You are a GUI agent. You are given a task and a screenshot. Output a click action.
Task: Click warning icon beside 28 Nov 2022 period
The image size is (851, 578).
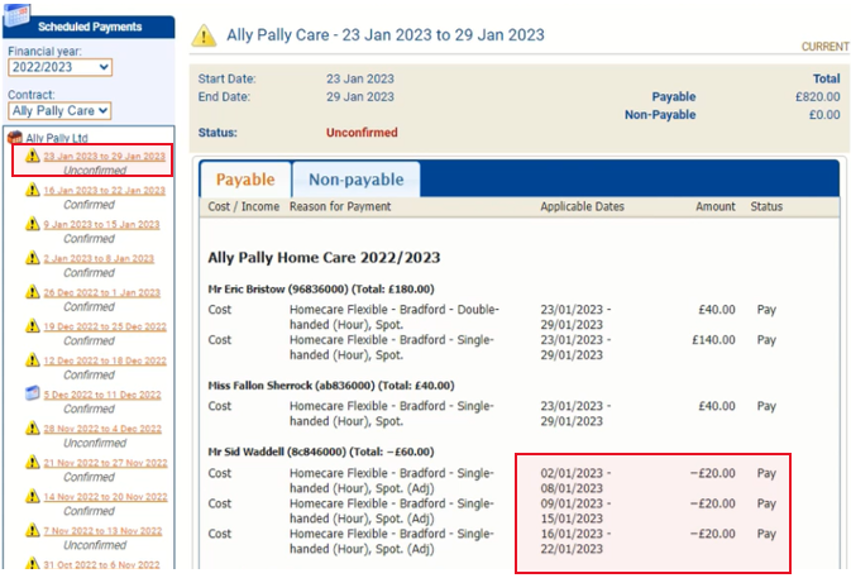(x=33, y=428)
